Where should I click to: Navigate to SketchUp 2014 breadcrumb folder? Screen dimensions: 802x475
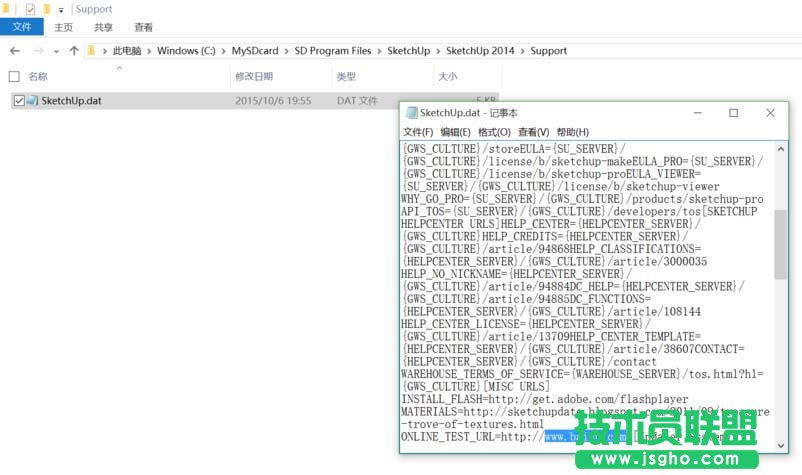coord(480,51)
